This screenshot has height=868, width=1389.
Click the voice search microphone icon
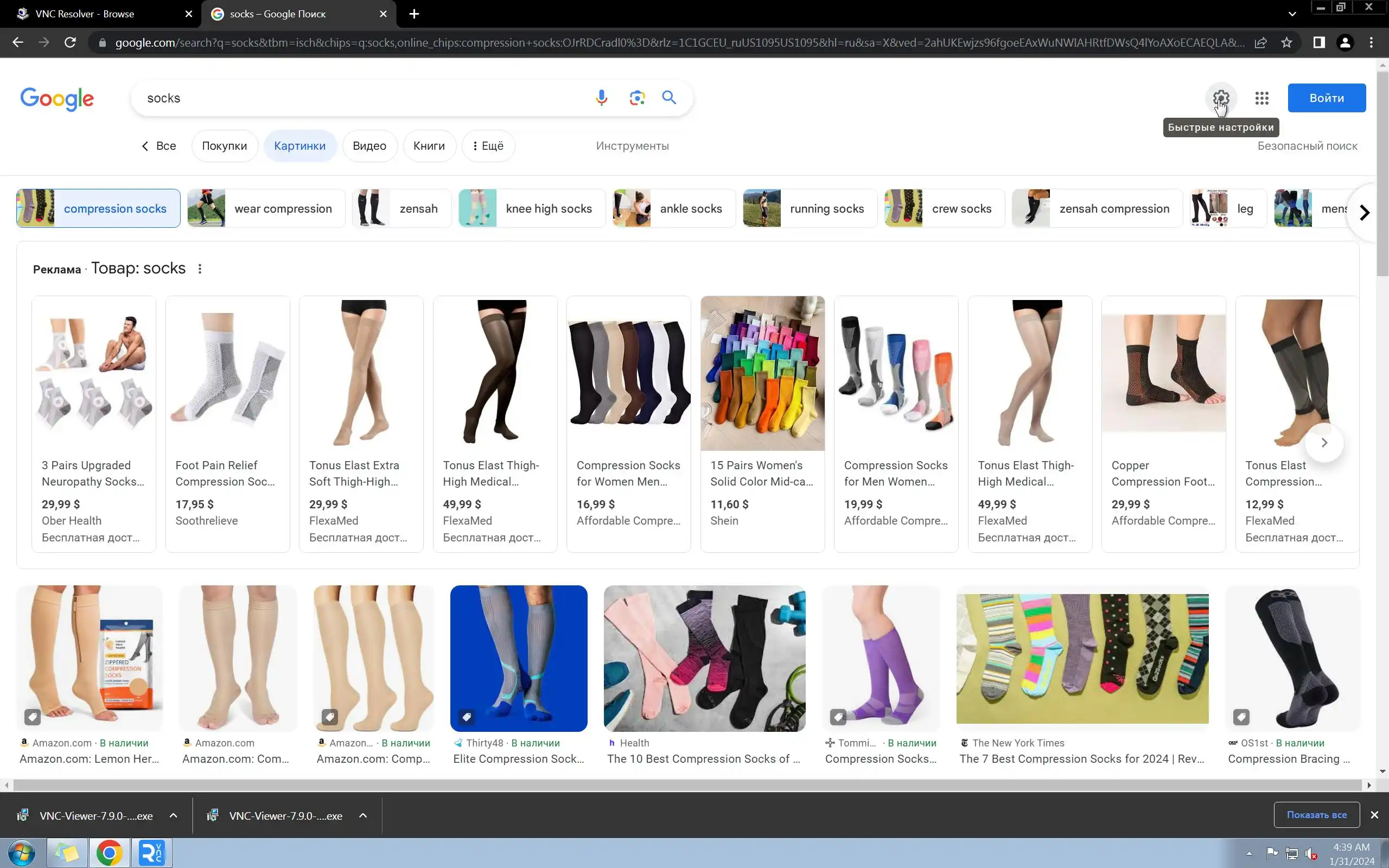(x=601, y=98)
